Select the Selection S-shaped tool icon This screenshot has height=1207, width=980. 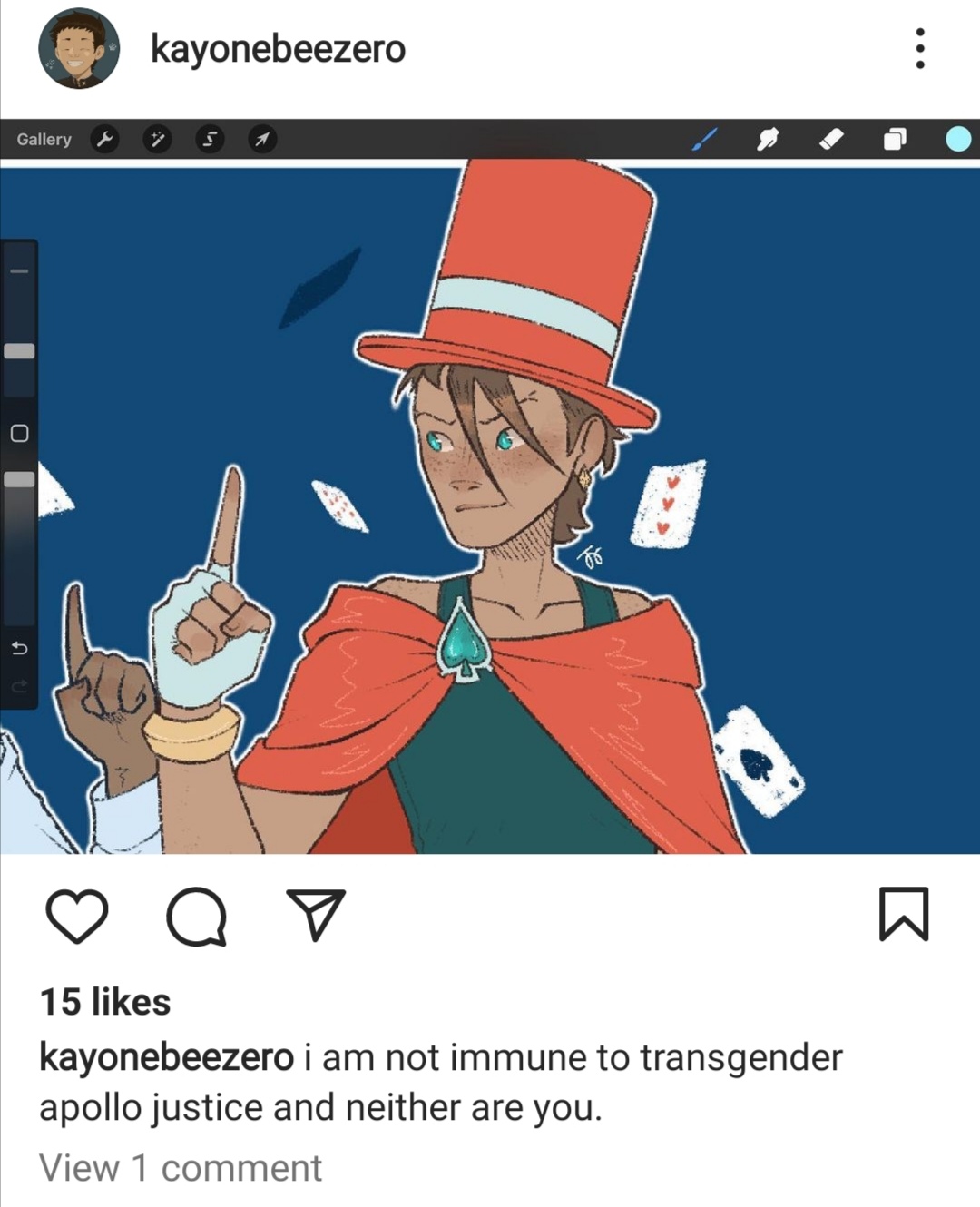[x=211, y=139]
